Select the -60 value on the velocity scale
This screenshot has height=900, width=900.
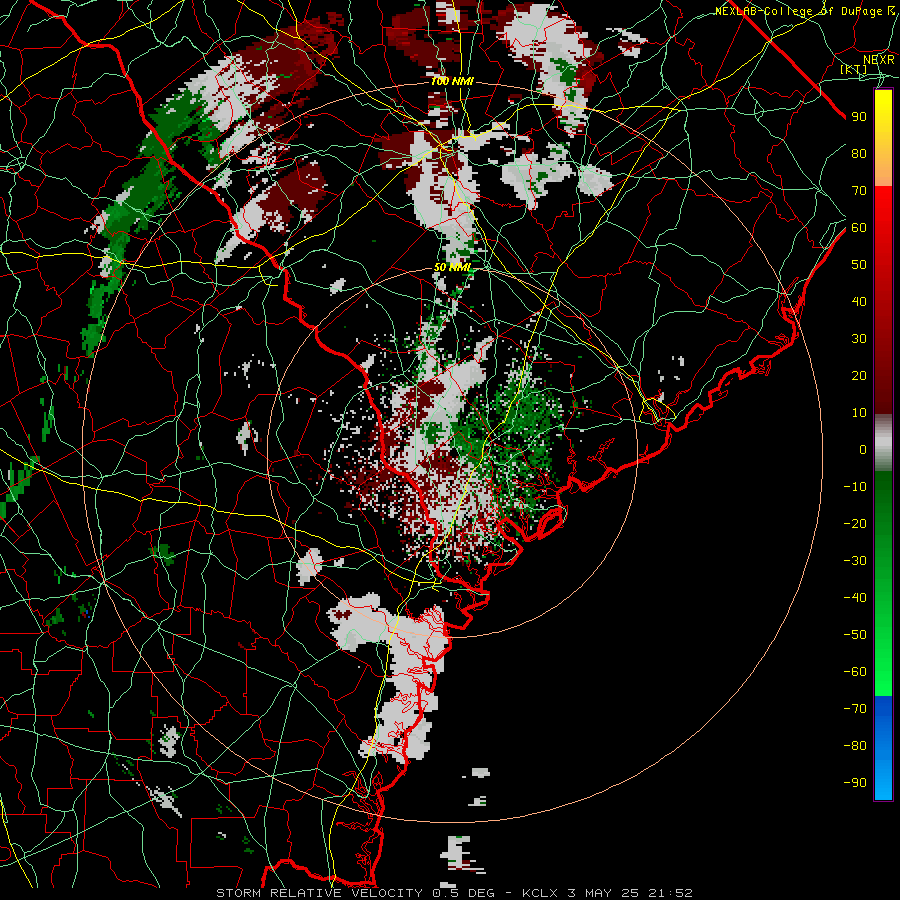click(x=855, y=672)
